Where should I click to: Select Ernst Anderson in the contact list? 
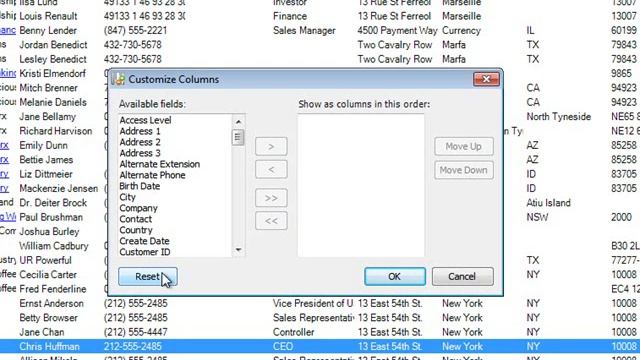(x=51, y=303)
